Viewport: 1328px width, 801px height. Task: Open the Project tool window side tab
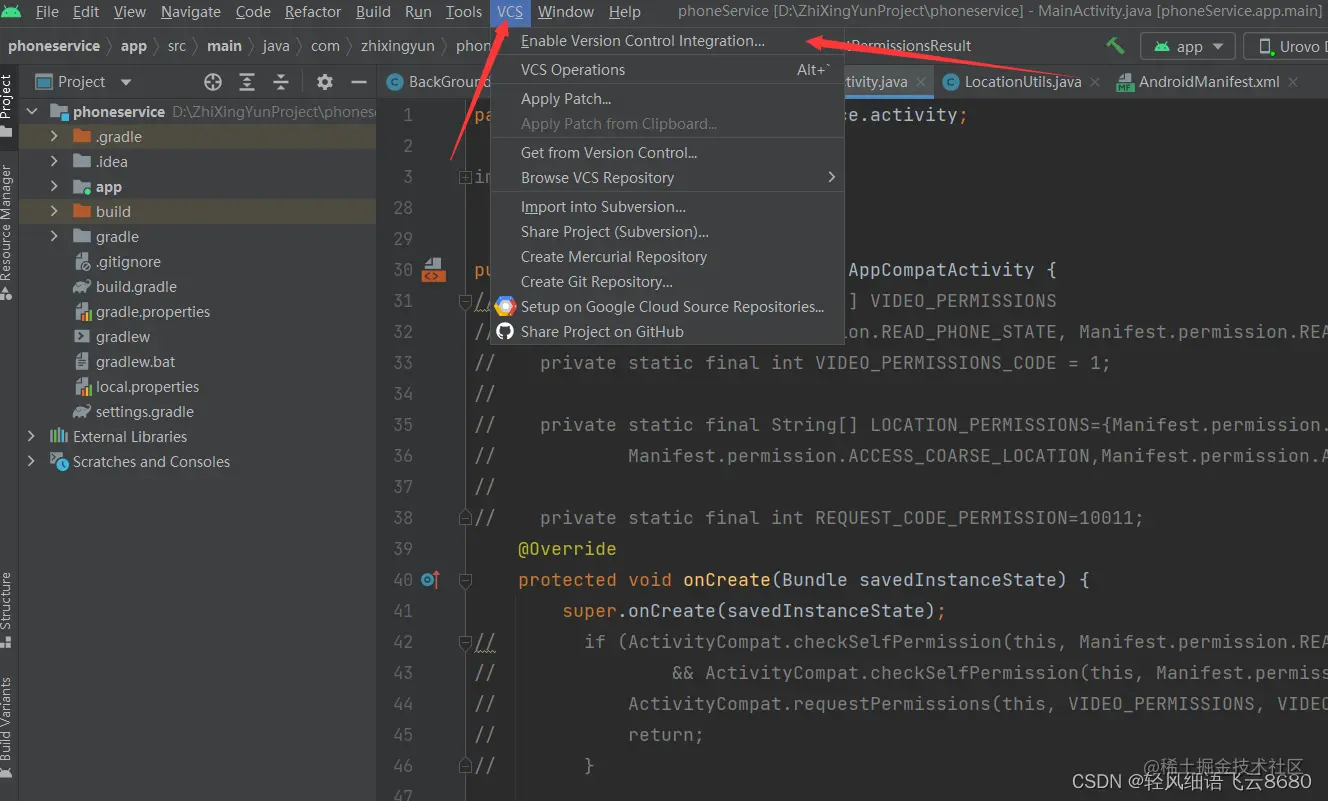[7, 105]
